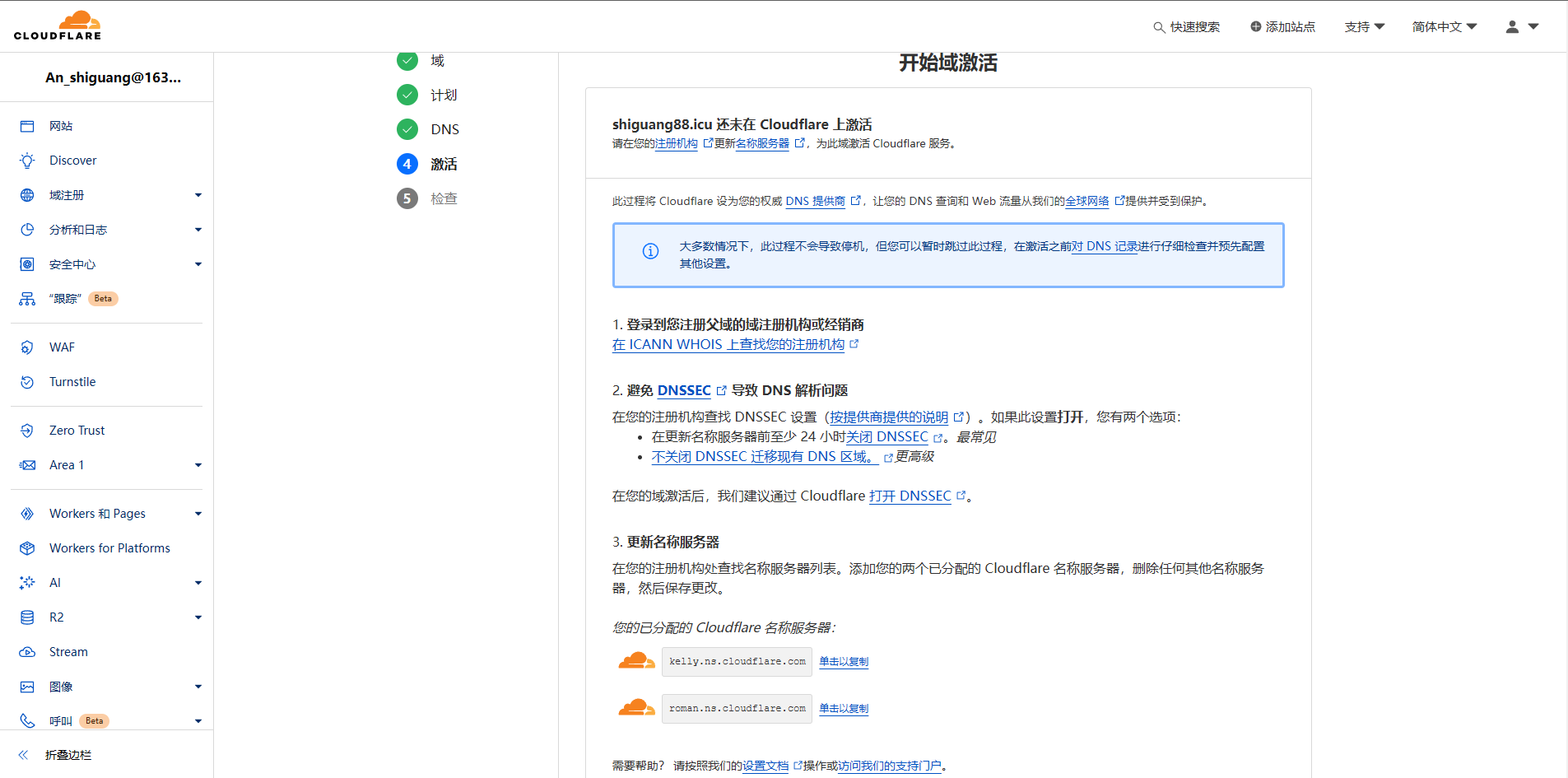The image size is (1568, 778).
Task: Open the 访问我们的支持门户 link
Action: pos(890,766)
